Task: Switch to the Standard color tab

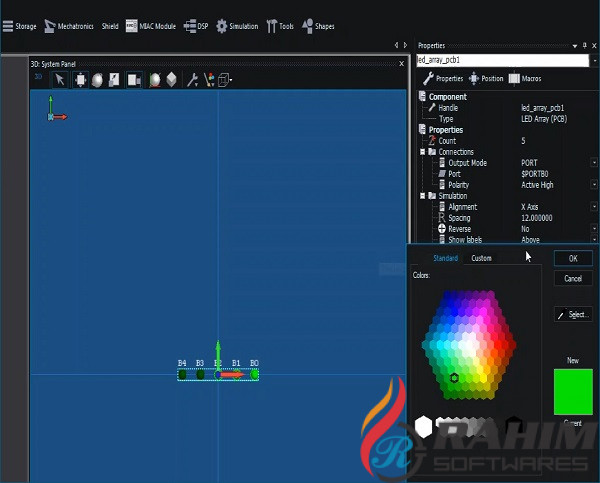Action: tap(445, 258)
